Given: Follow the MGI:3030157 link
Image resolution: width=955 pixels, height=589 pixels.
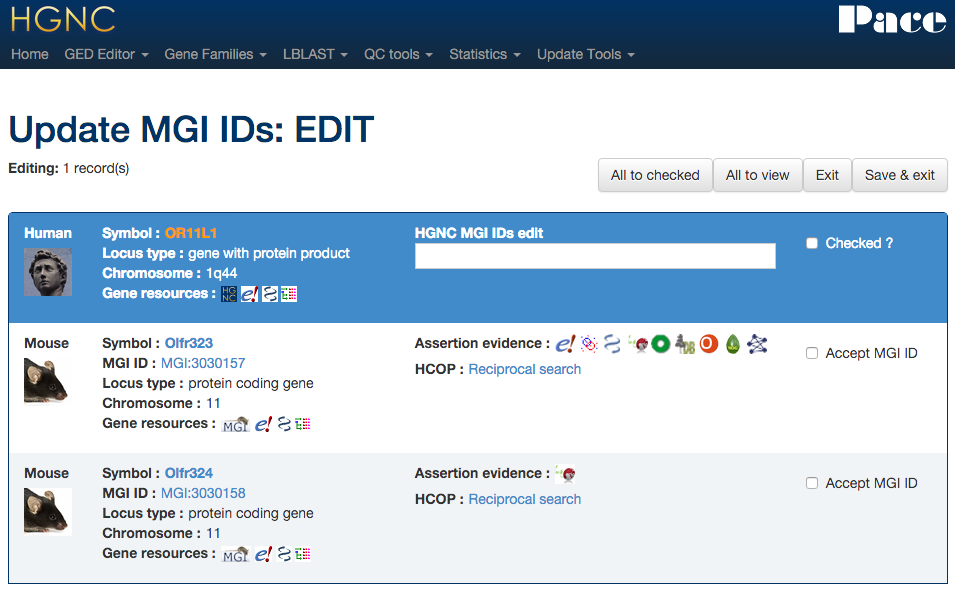Looking at the screenshot, I should (203, 363).
